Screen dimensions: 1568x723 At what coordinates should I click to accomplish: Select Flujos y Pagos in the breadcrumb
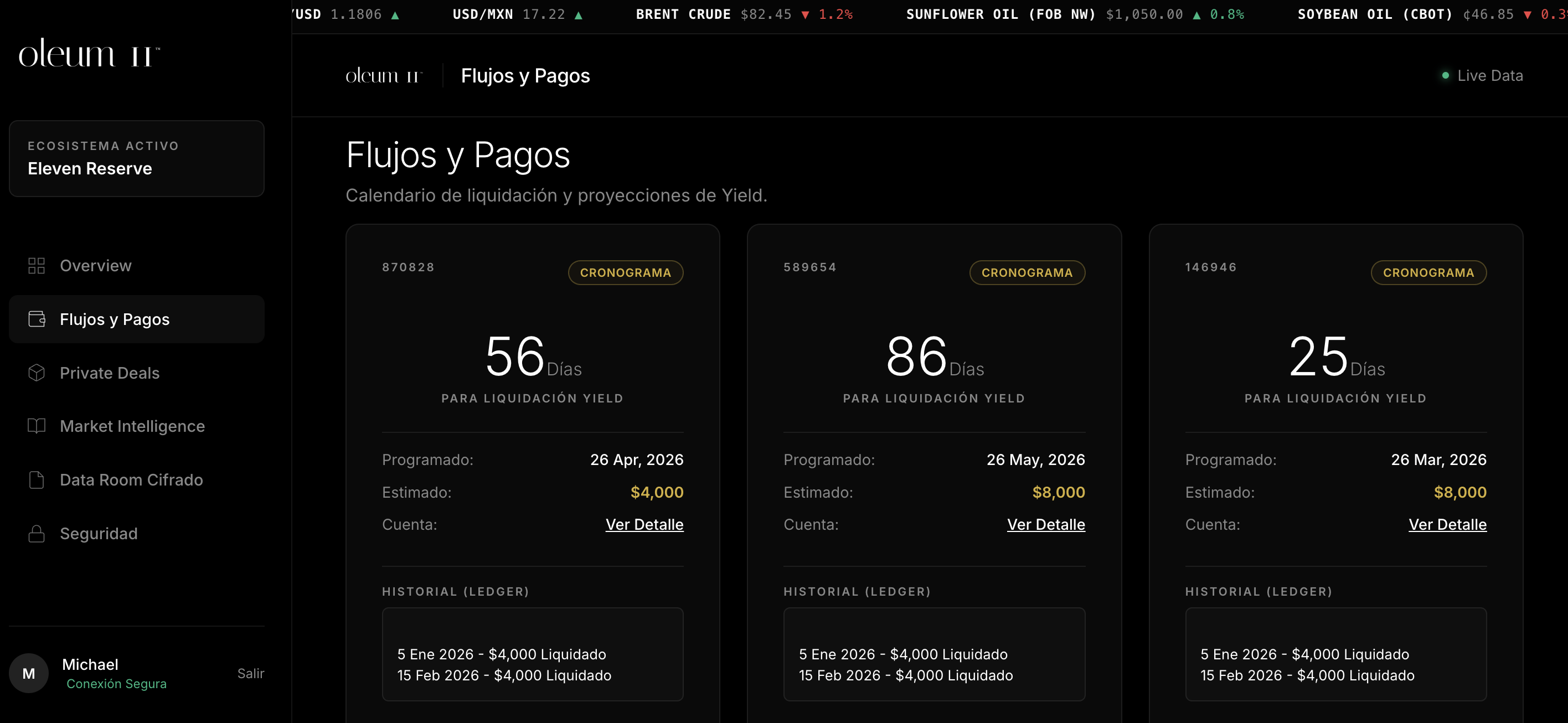point(525,75)
